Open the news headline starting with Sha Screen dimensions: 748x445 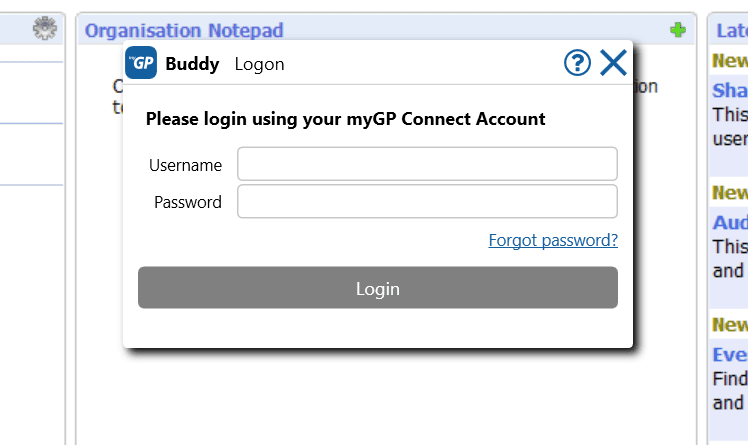pyautogui.click(x=730, y=90)
